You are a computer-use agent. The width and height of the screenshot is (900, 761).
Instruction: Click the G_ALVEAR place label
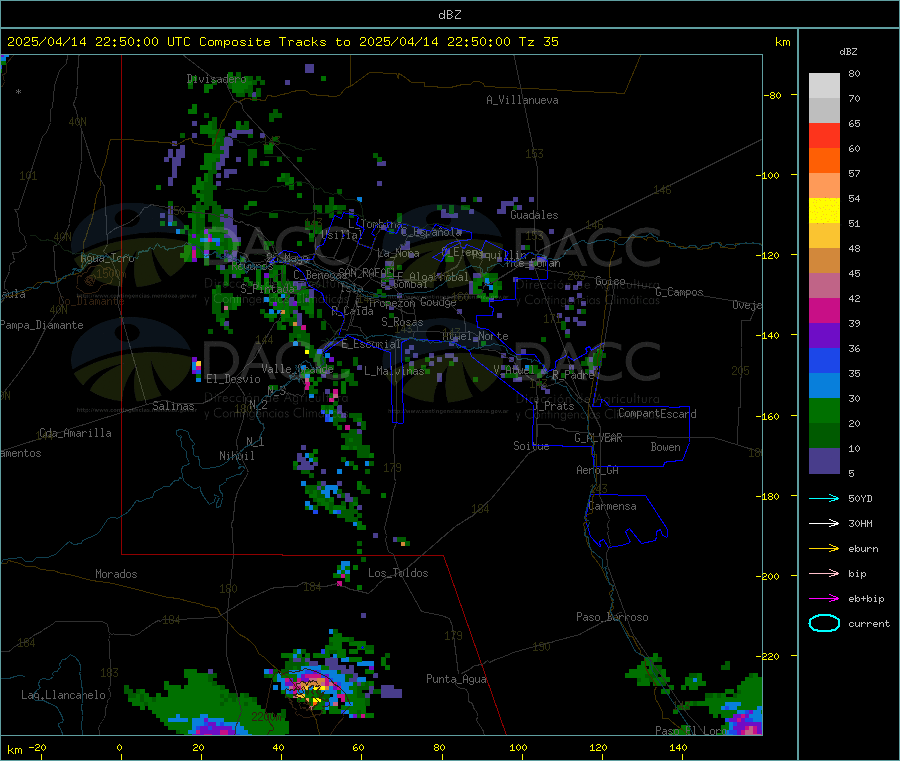pos(598,438)
